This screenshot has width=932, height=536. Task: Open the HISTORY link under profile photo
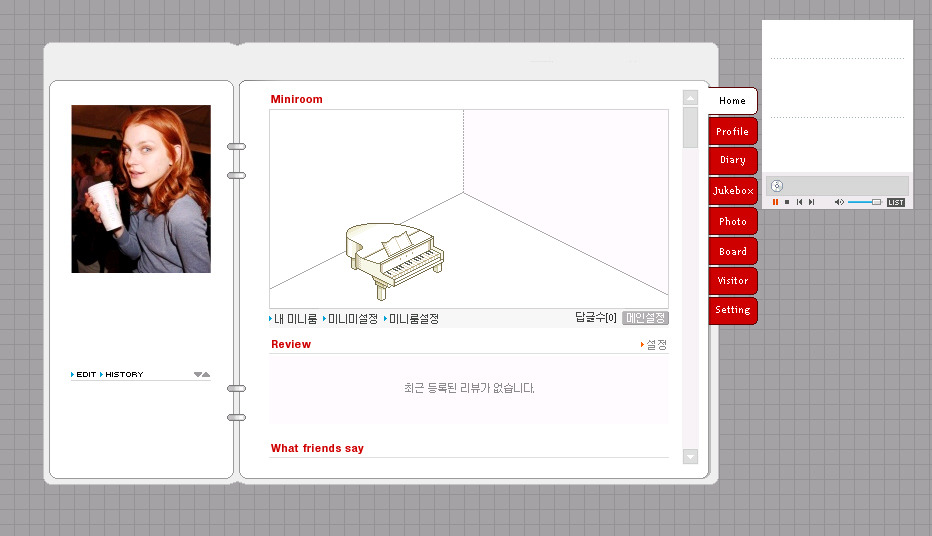click(122, 374)
